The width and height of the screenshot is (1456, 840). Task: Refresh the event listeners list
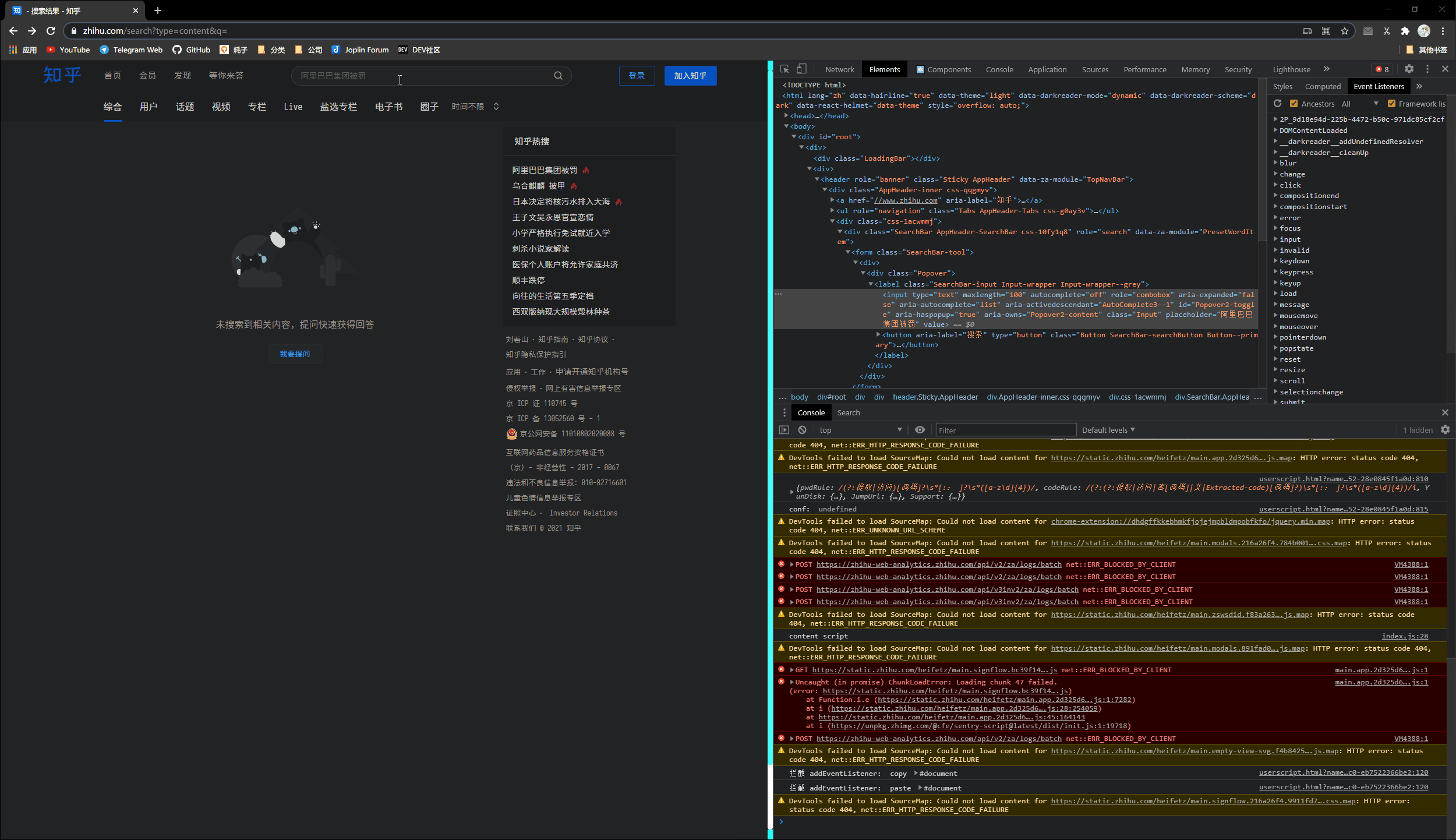[1278, 104]
